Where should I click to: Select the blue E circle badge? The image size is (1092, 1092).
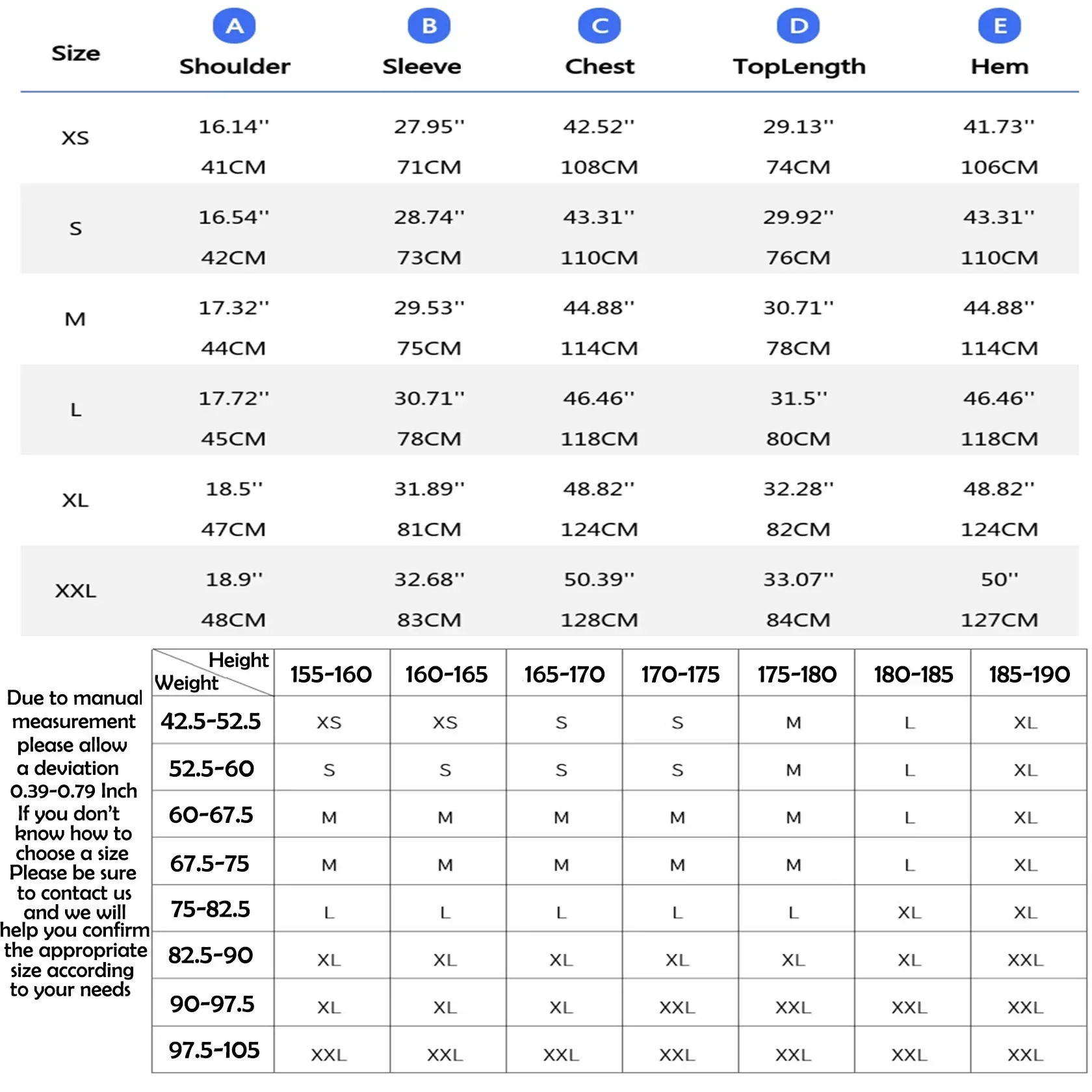[999, 26]
